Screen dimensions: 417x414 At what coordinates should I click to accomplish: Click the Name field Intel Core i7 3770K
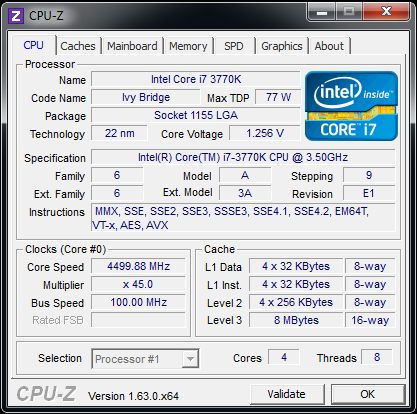click(x=196, y=79)
